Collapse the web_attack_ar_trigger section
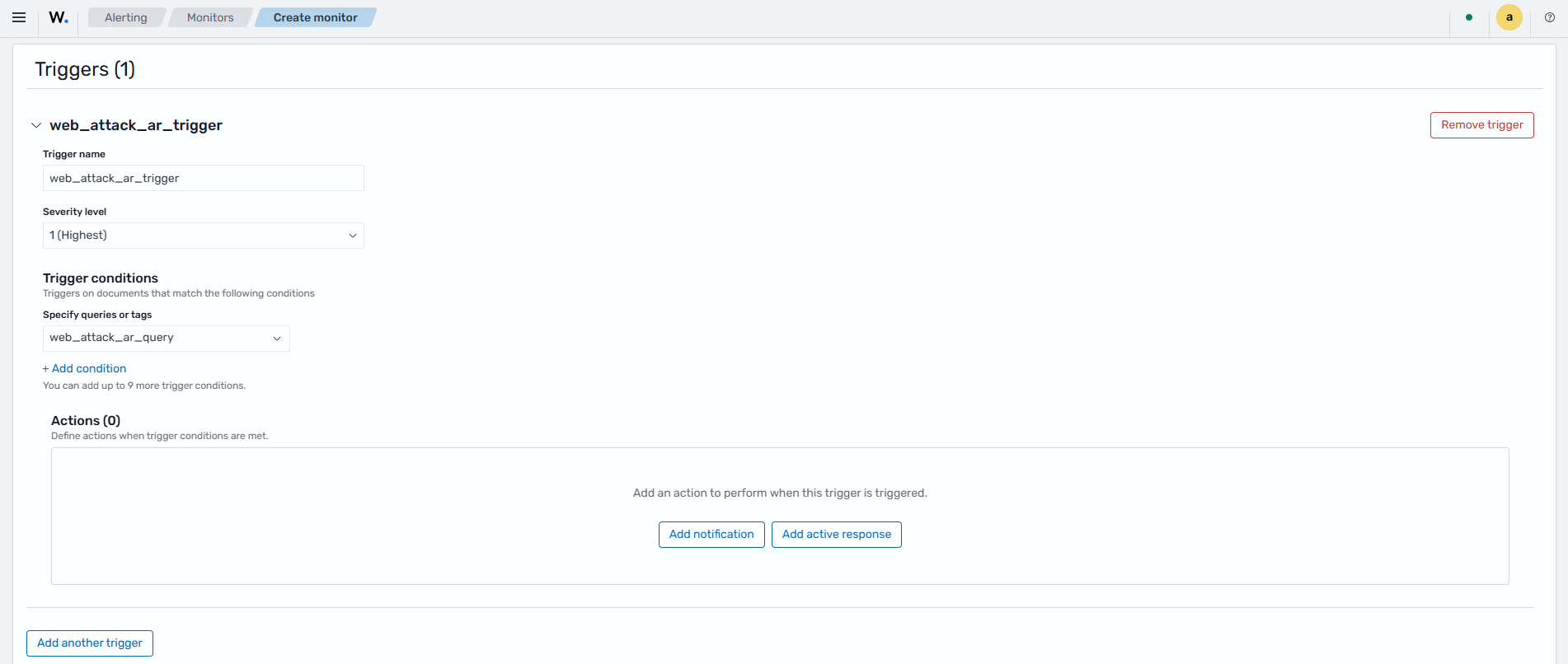1568x664 pixels. (36, 125)
